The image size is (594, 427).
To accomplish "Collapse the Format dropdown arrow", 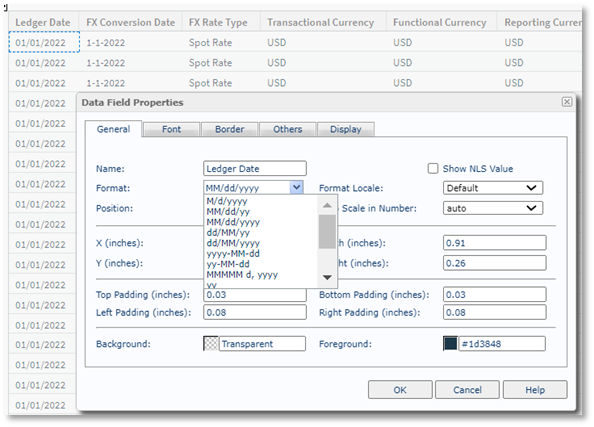I will coord(297,188).
